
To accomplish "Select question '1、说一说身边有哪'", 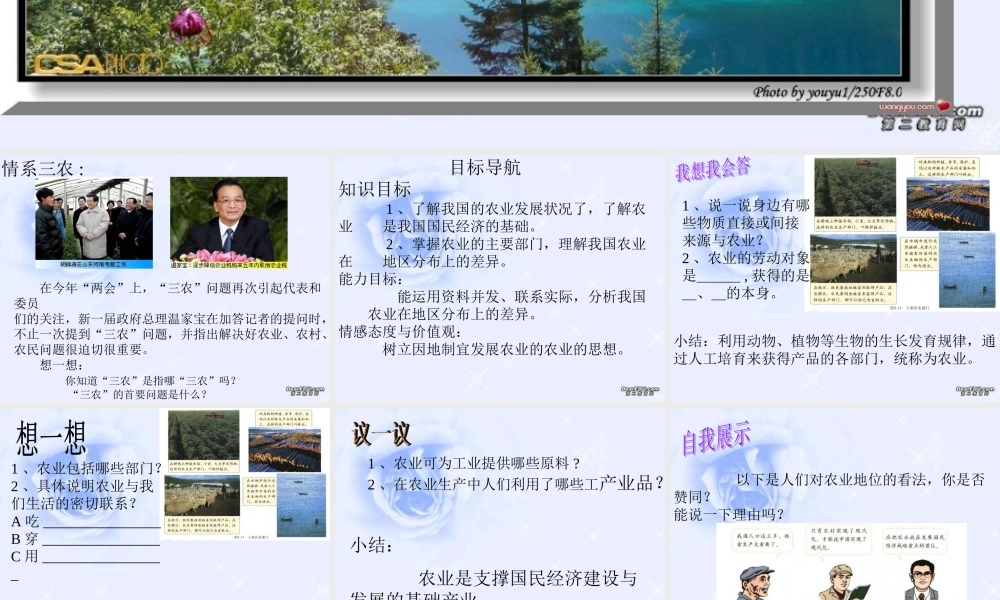I will (746, 205).
